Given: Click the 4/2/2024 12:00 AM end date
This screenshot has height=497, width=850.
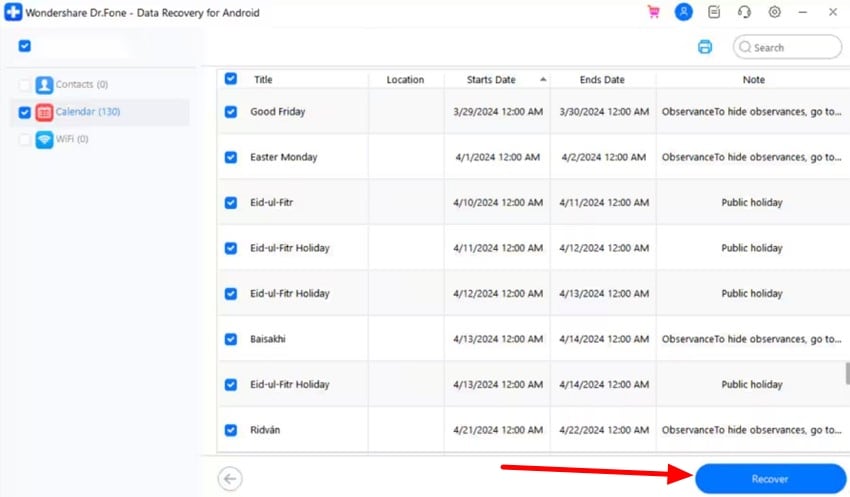Looking at the screenshot, I should coord(604,157).
